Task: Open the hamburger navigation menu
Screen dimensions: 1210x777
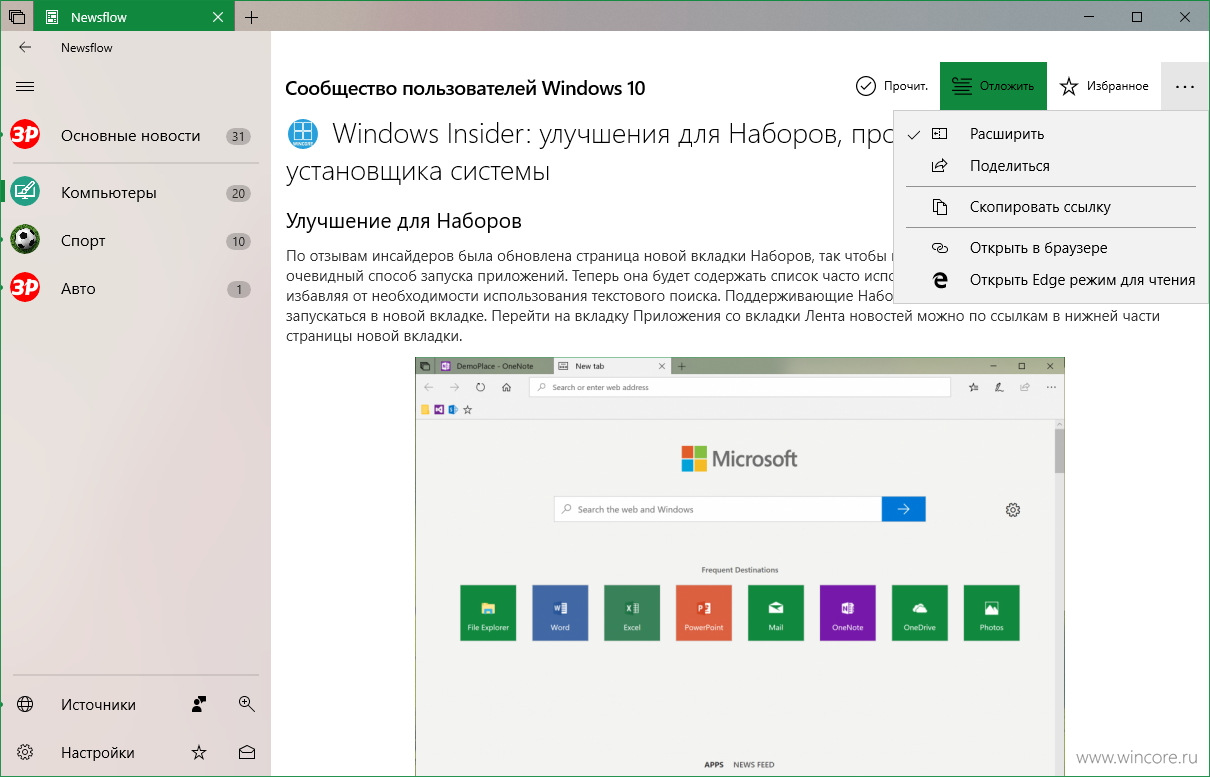Action: [25, 87]
